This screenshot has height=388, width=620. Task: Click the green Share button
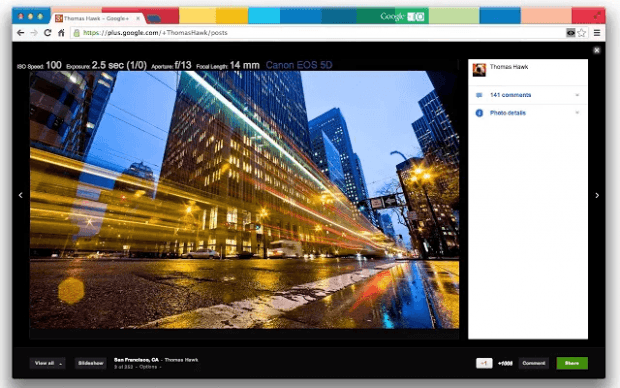572,363
